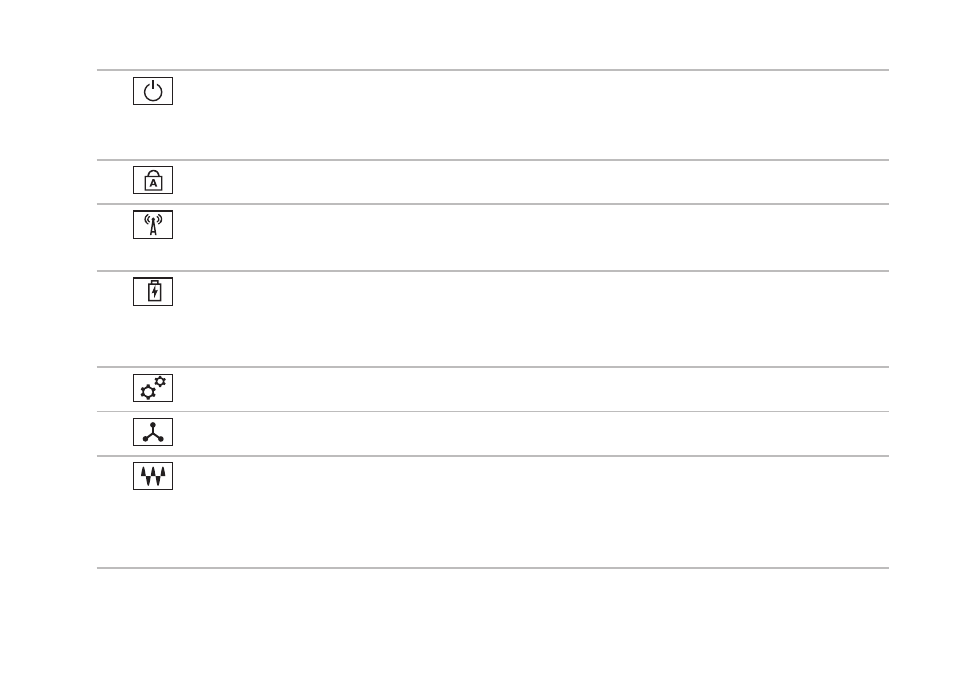Click the padlock with letter A

153,180
